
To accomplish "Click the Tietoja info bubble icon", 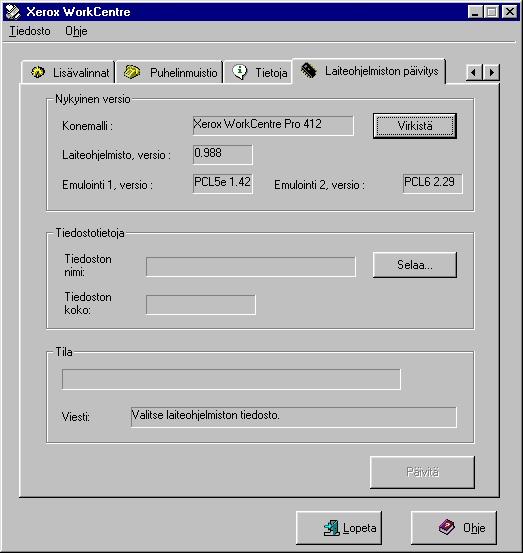I will pyautogui.click(x=240, y=72).
